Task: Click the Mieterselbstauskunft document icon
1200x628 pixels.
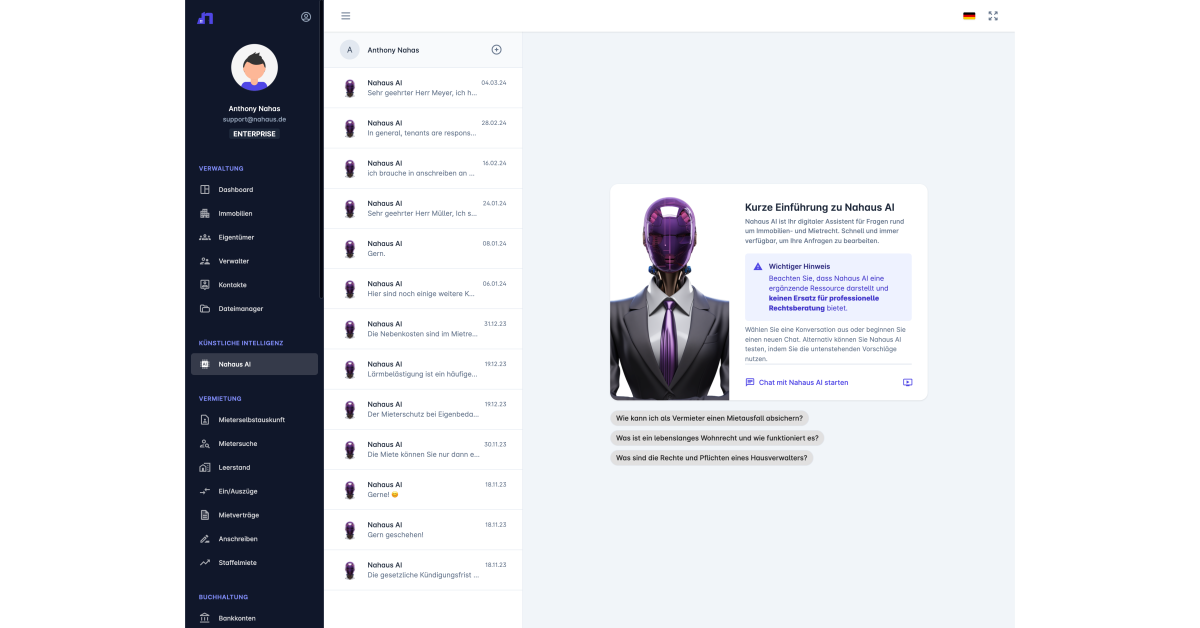Action: coord(205,420)
